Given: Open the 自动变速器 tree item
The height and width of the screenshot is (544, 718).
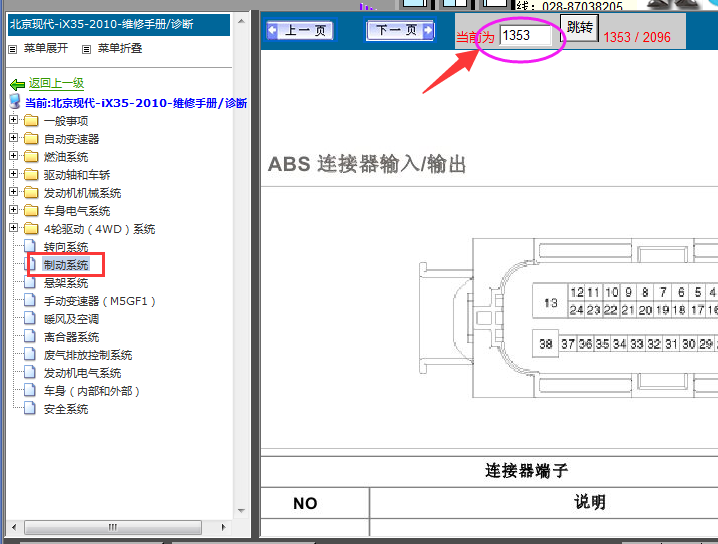Looking at the screenshot, I should tap(71, 139).
